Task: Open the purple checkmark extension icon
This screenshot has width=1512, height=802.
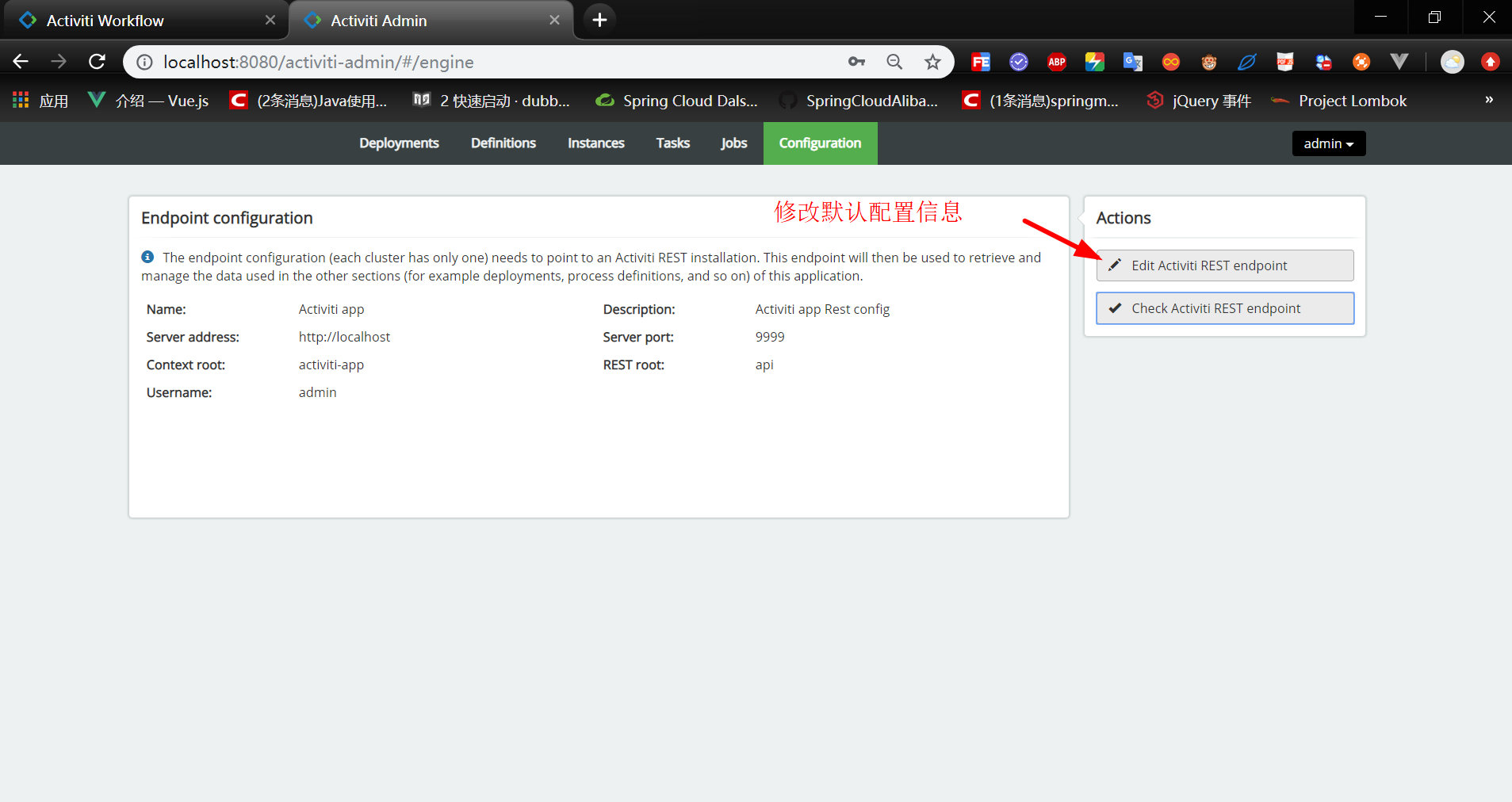Action: click(1019, 62)
